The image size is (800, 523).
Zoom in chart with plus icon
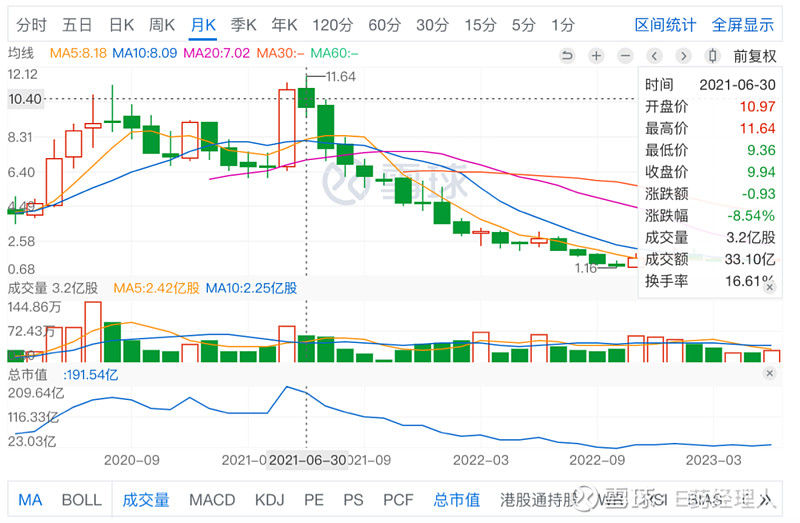pyautogui.click(x=596, y=56)
